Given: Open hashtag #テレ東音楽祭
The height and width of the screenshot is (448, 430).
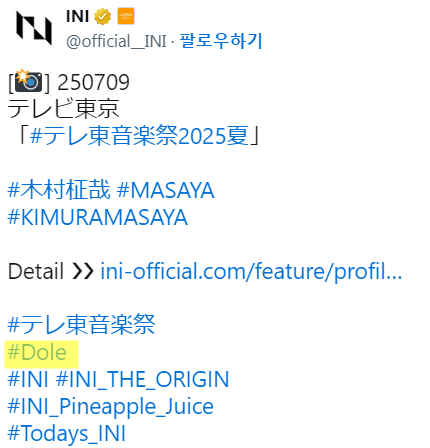Looking at the screenshot, I should 81,324.
